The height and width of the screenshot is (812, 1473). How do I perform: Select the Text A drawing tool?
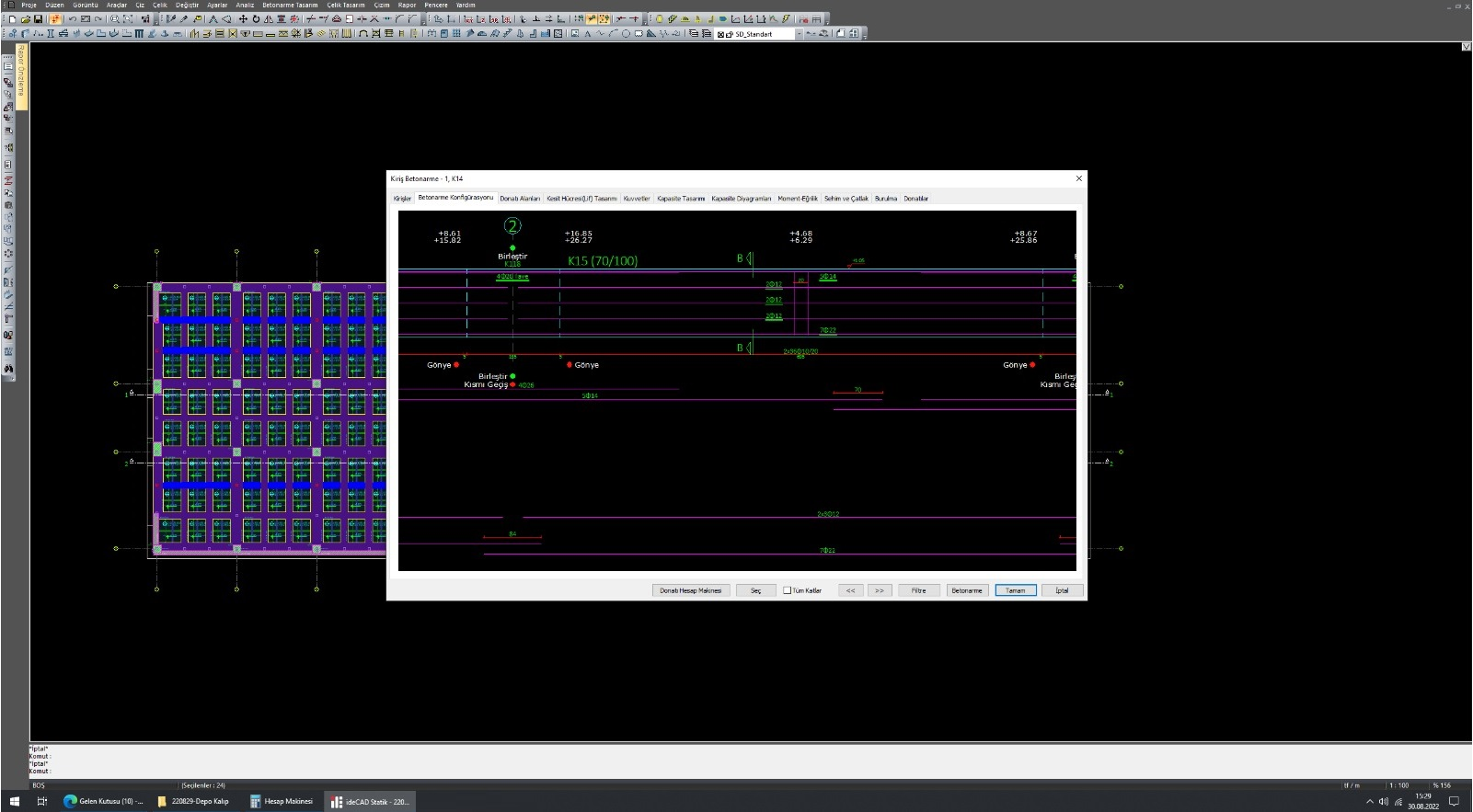click(588, 34)
